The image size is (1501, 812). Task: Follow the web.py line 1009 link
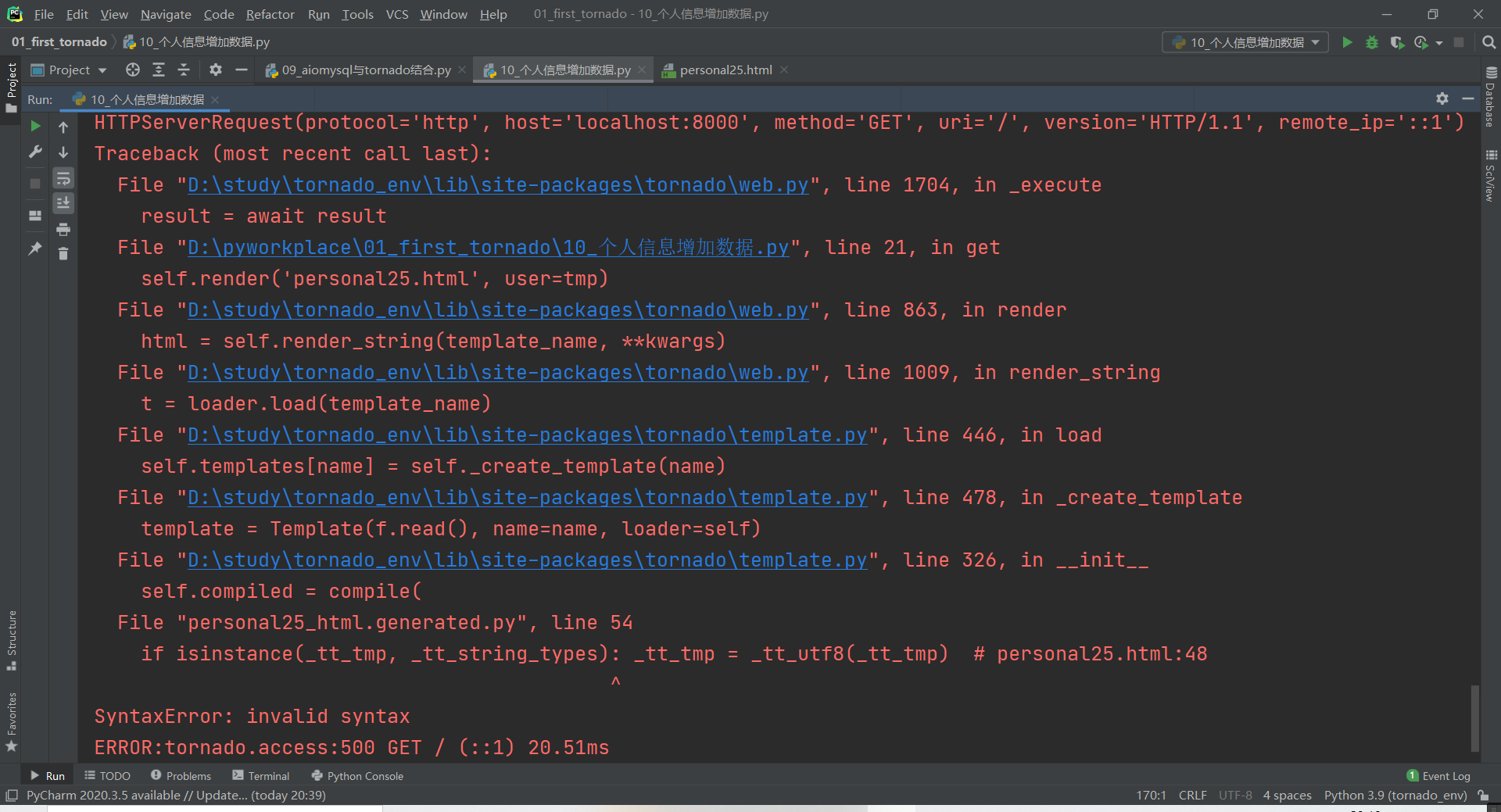(x=498, y=373)
